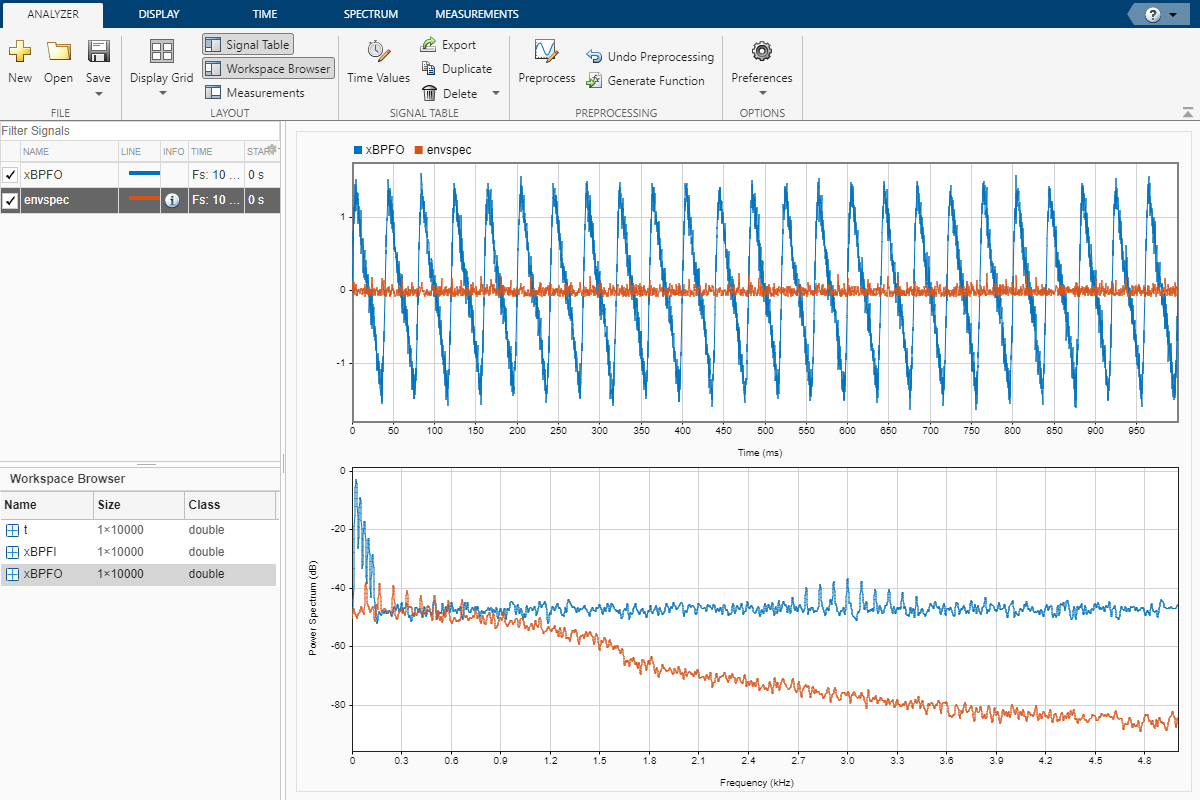1200x800 pixels.
Task: Click Generate Function button
Action: (645, 81)
